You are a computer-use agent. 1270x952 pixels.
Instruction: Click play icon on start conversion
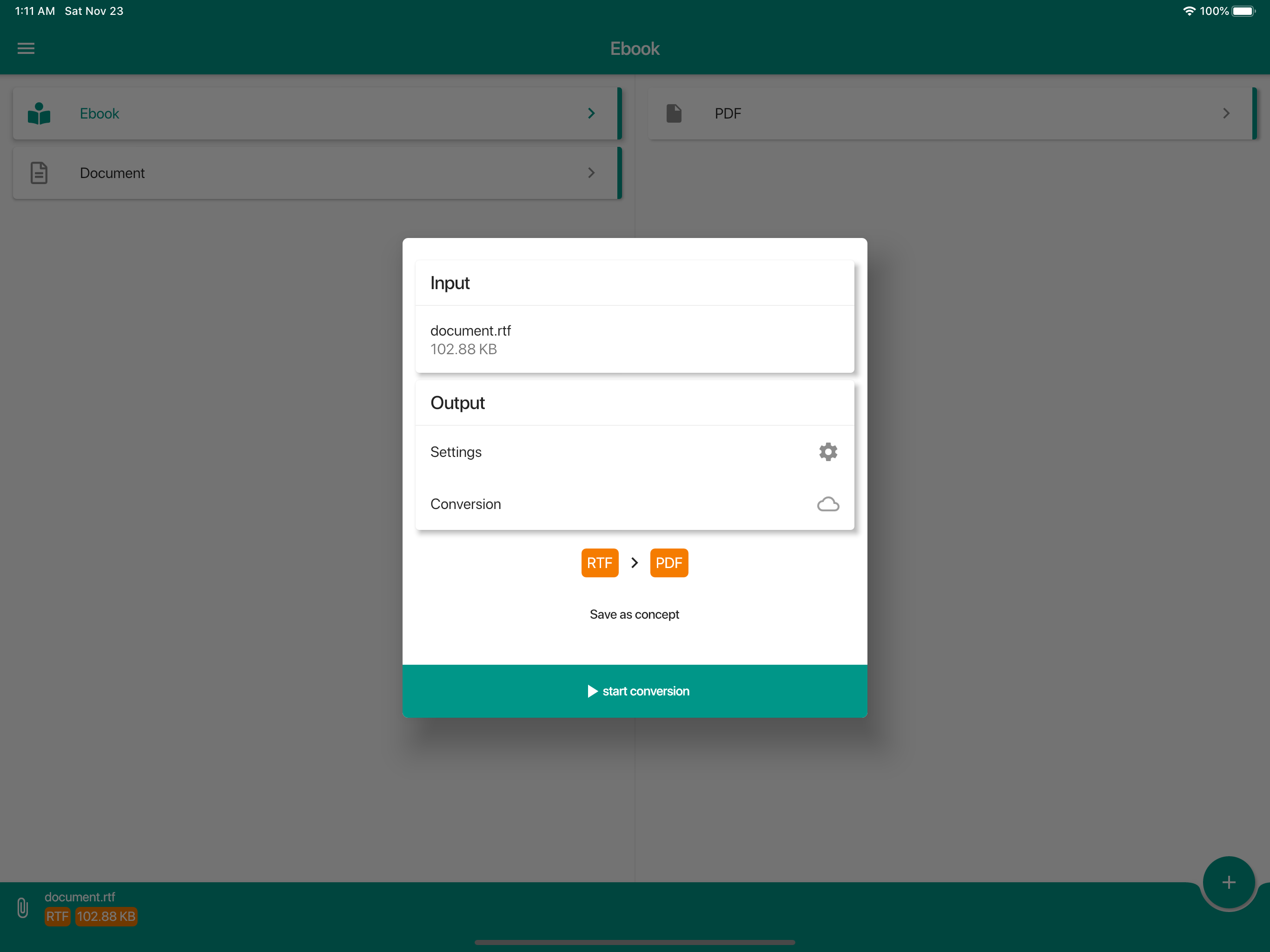[592, 691]
